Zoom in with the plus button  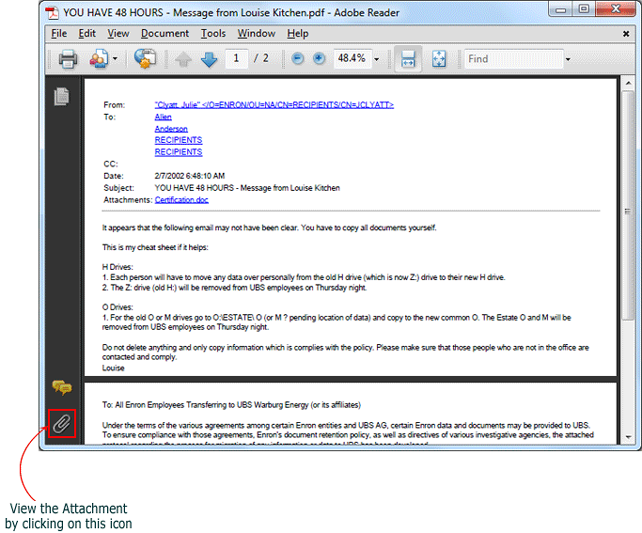click(x=319, y=59)
